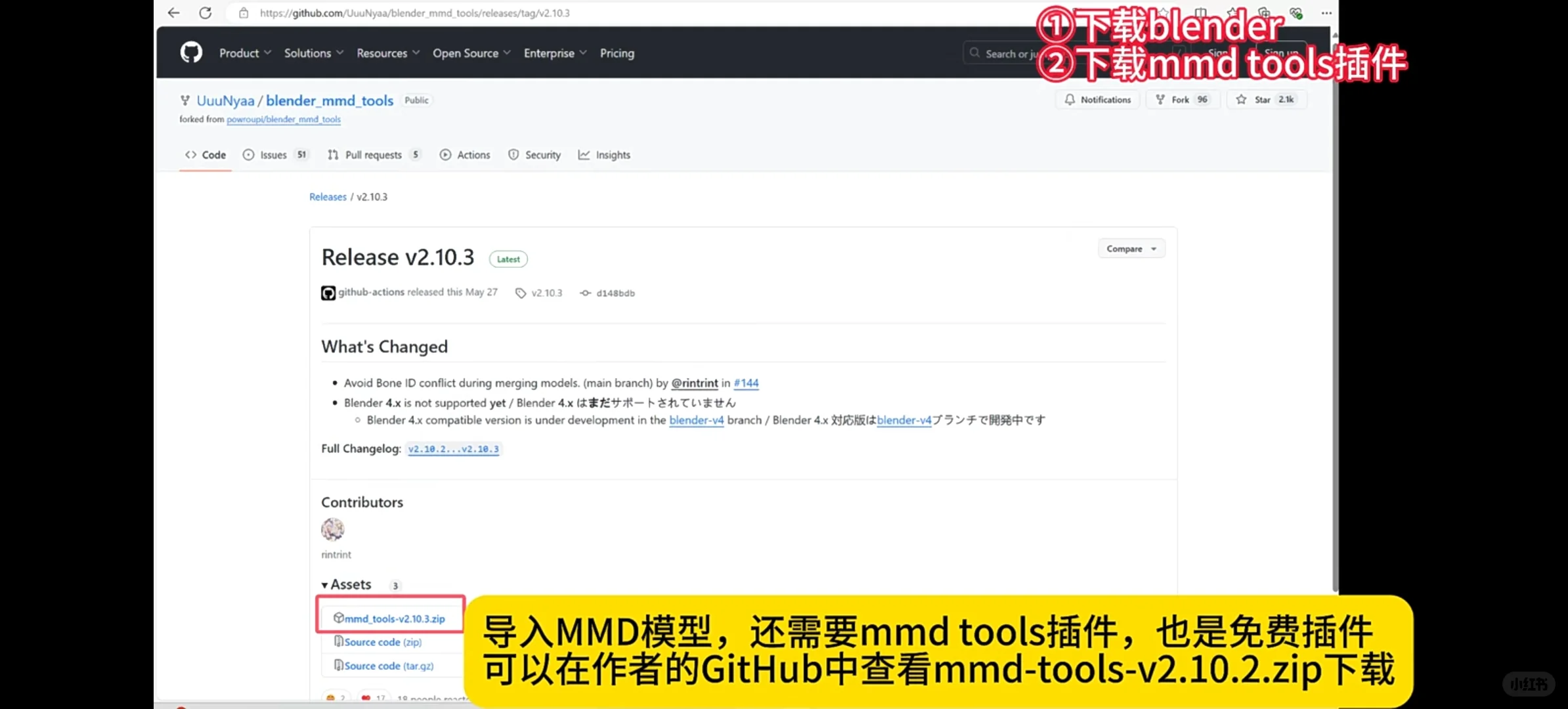The height and width of the screenshot is (709, 1568).
Task: Open the Compare dropdown
Action: 1131,248
